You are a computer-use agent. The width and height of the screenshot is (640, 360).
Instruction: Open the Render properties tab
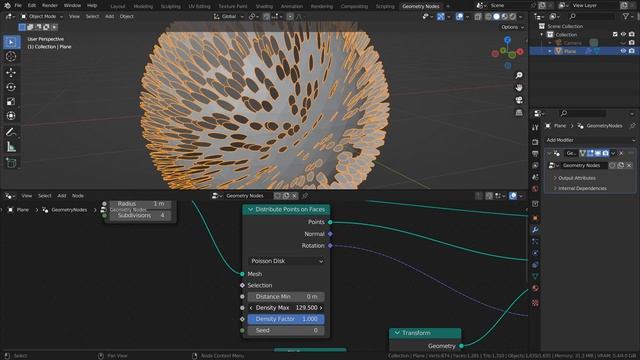click(x=535, y=142)
